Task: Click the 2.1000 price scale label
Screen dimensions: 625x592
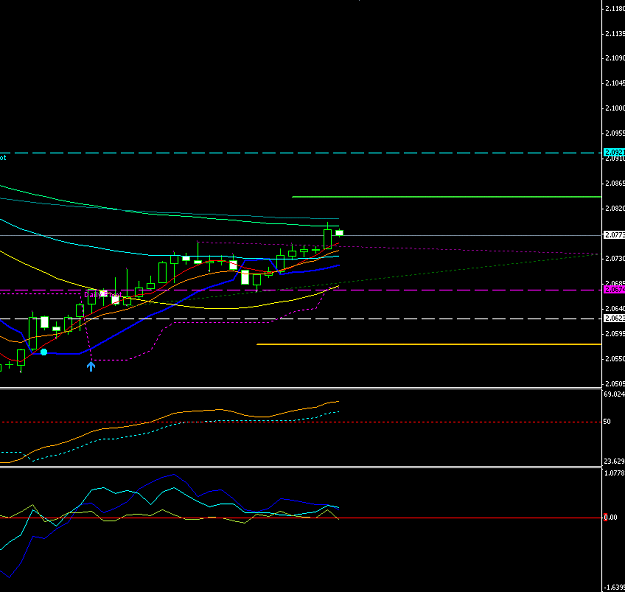Action: 615,108
